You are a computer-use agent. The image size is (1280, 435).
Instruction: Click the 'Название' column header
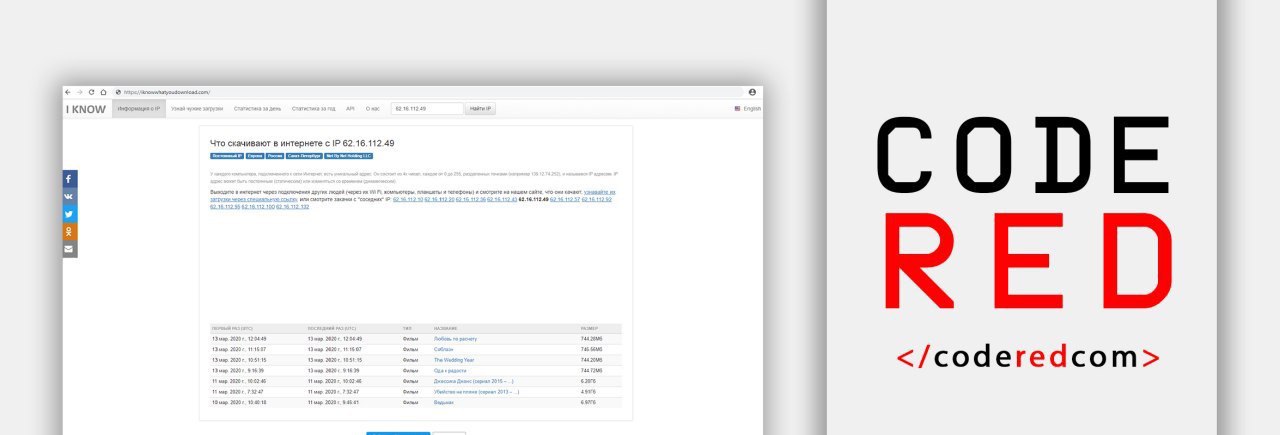(x=445, y=328)
